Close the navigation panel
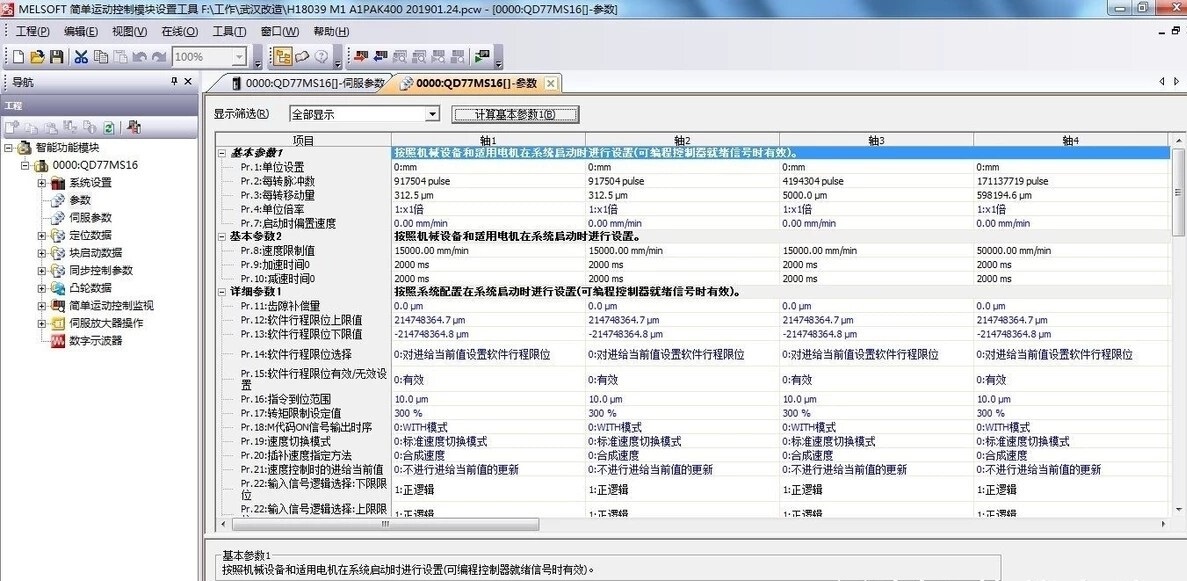The image size is (1187, 581). (x=188, y=81)
